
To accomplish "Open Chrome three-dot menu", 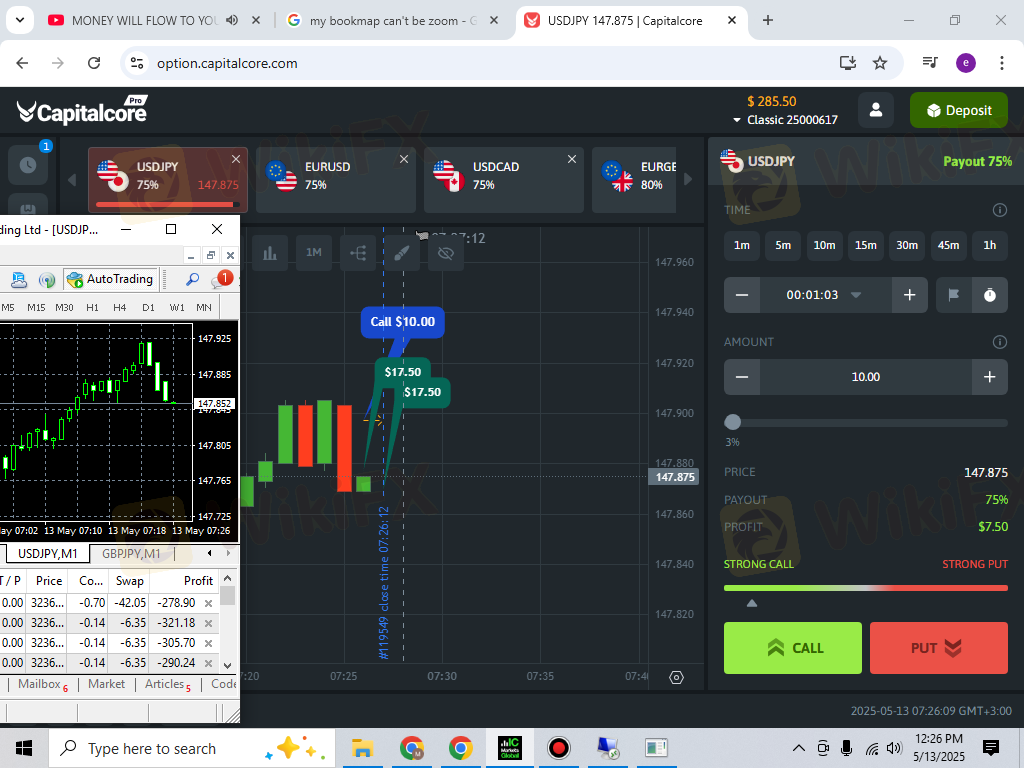I will (x=1001, y=63).
